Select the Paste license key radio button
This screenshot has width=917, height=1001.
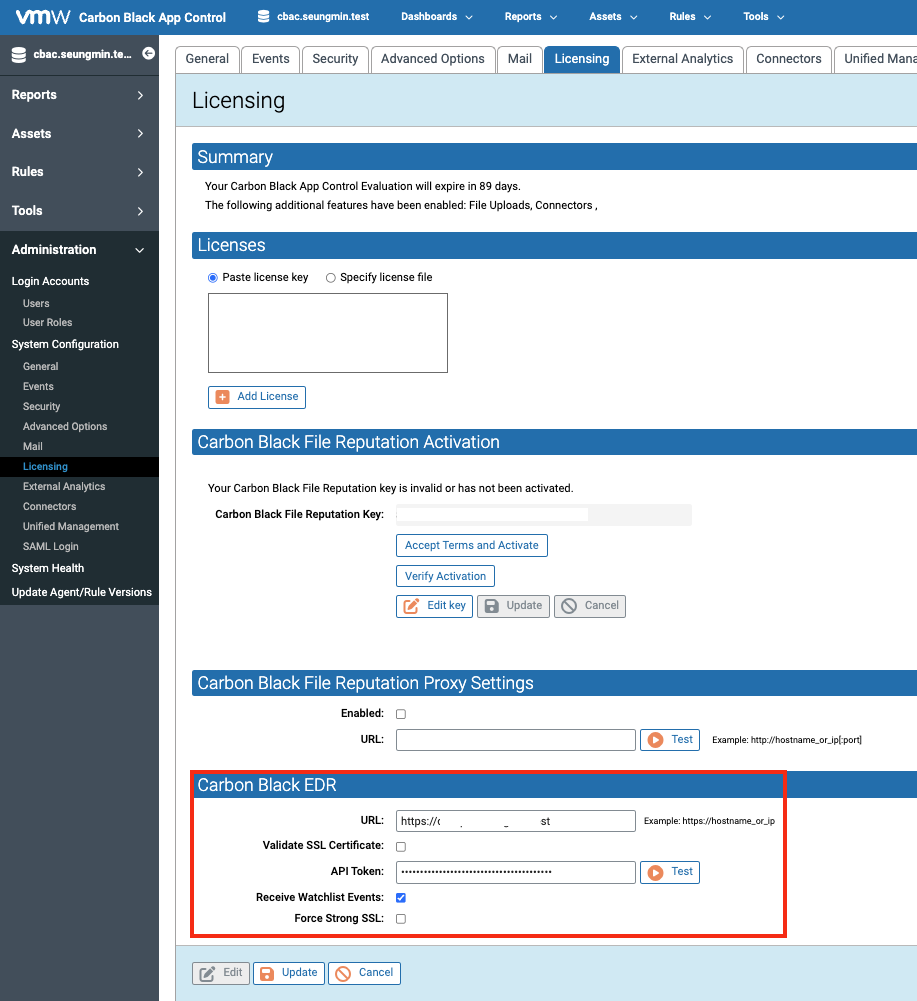[x=213, y=278]
